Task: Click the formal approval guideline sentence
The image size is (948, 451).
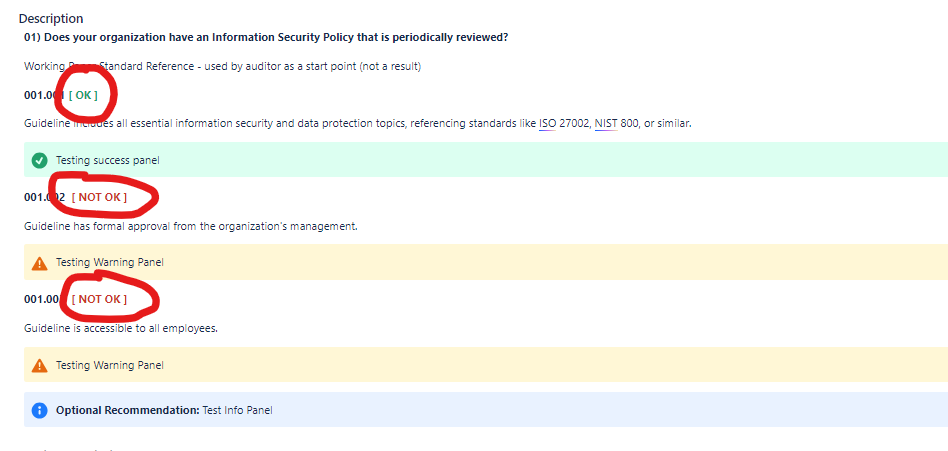Action: coord(191,227)
